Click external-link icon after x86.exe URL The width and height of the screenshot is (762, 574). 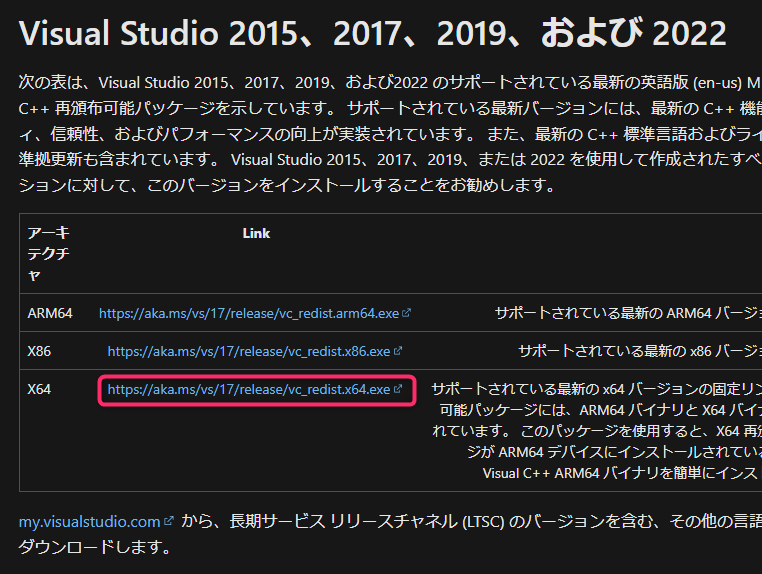click(398, 351)
